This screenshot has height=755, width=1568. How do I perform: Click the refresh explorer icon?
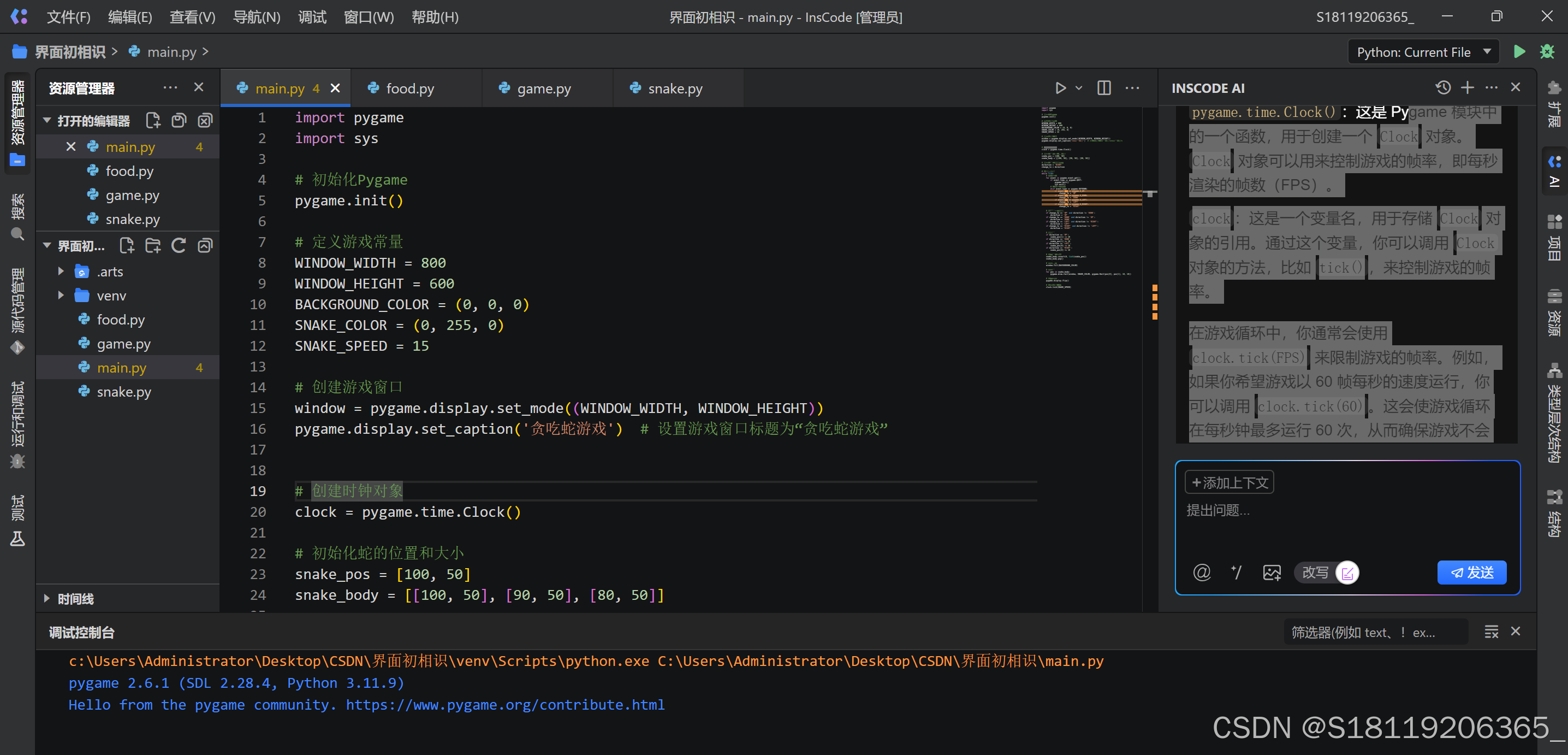[x=179, y=245]
